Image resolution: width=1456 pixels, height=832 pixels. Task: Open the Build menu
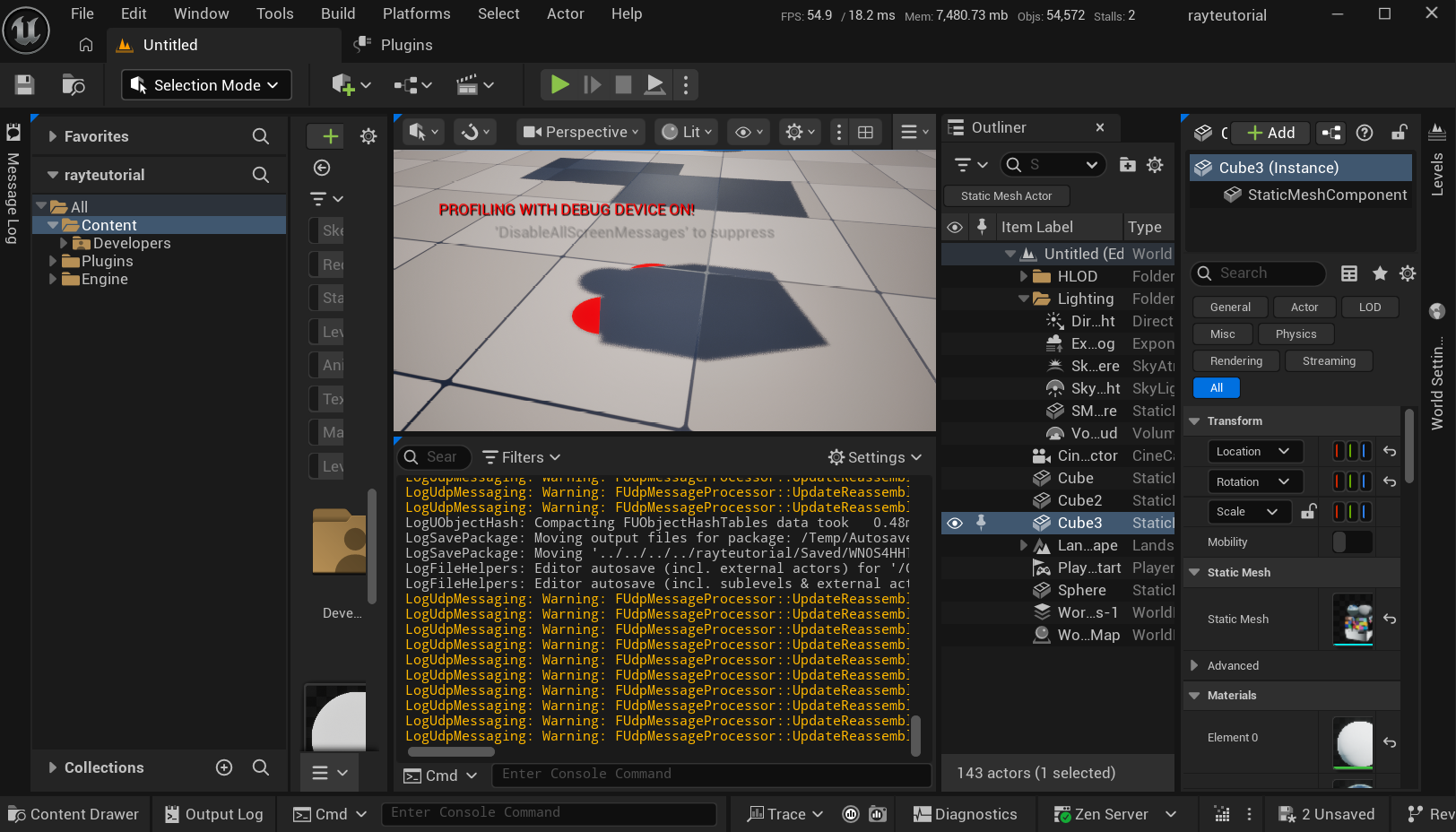[338, 13]
